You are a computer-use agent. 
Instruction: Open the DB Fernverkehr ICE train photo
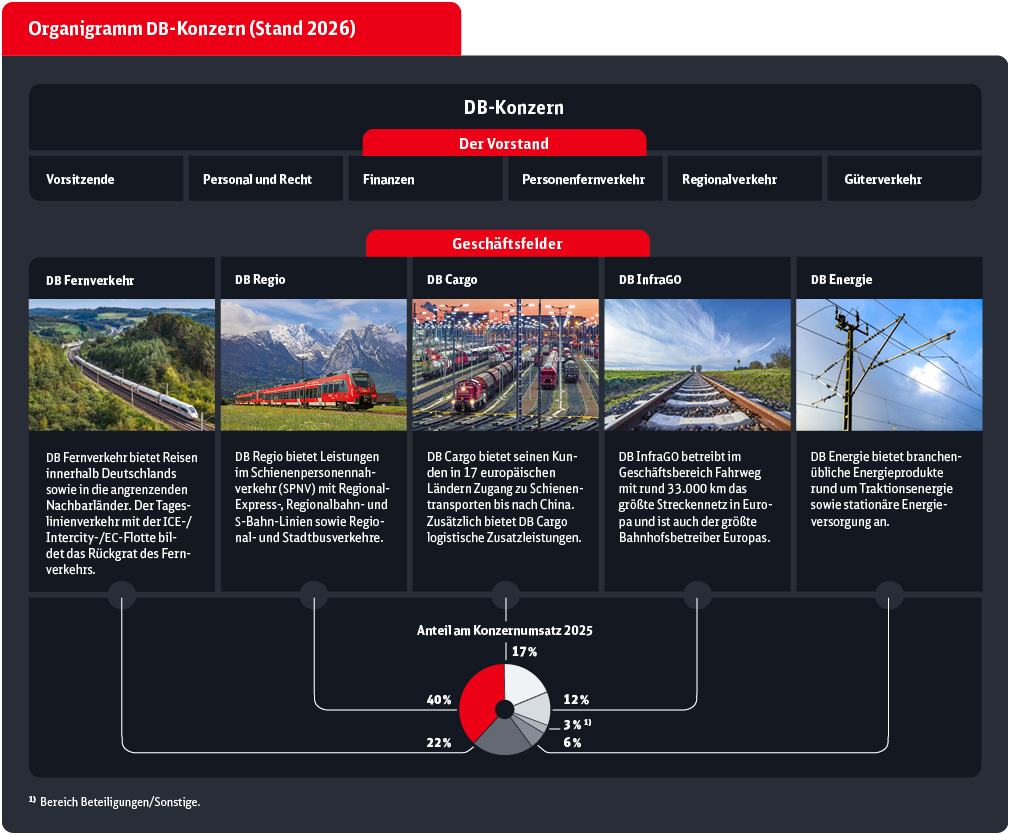point(122,365)
